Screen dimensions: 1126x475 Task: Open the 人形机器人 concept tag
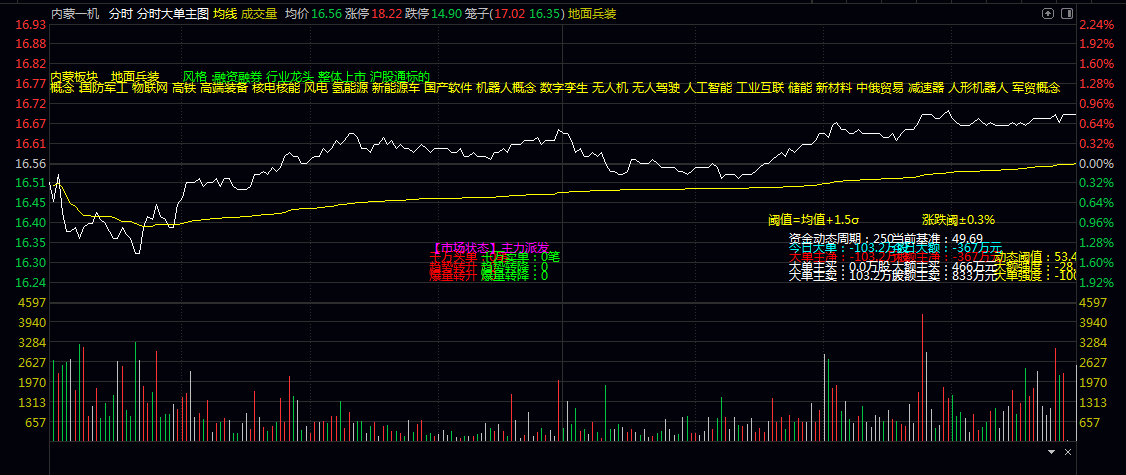tap(979, 88)
